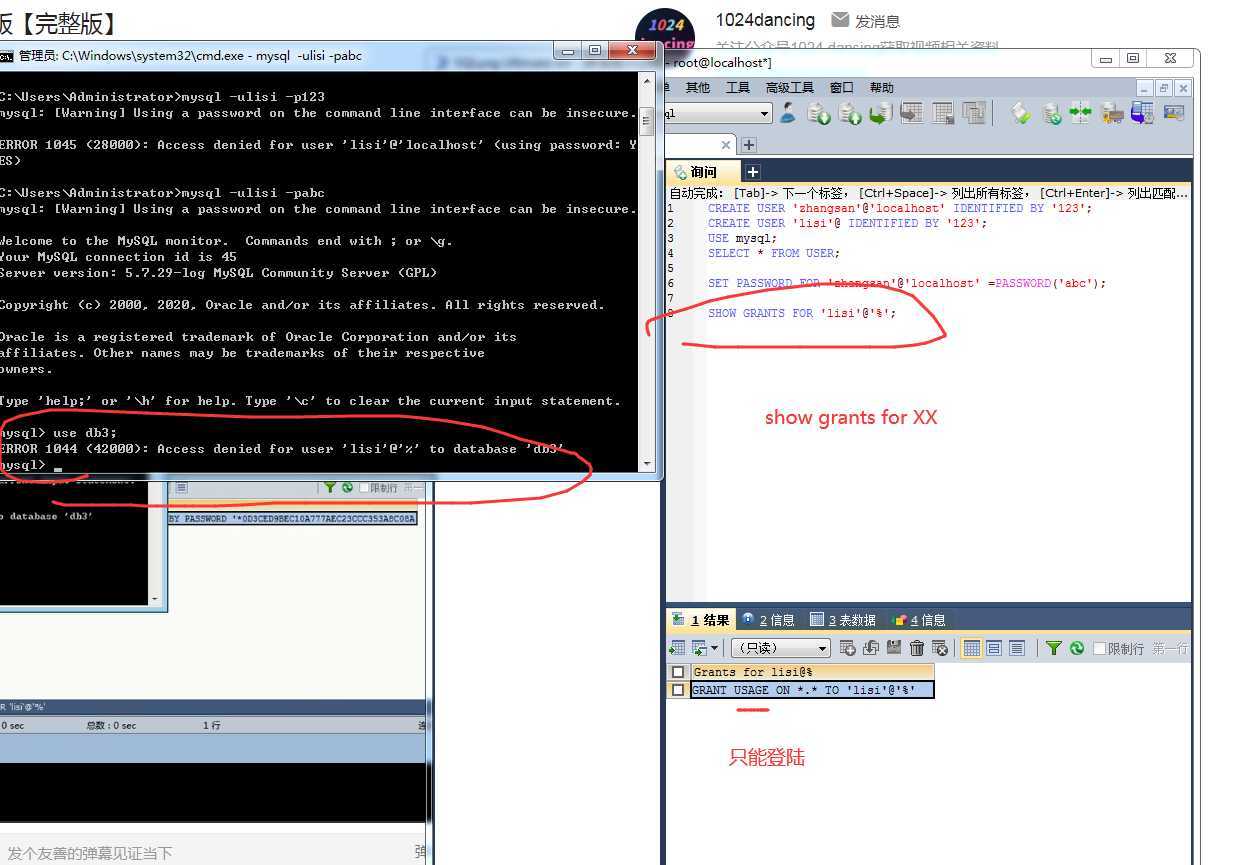Tick the checkbox beside 'Grants for lisi@%' header
The height and width of the screenshot is (865, 1238).
(679, 672)
